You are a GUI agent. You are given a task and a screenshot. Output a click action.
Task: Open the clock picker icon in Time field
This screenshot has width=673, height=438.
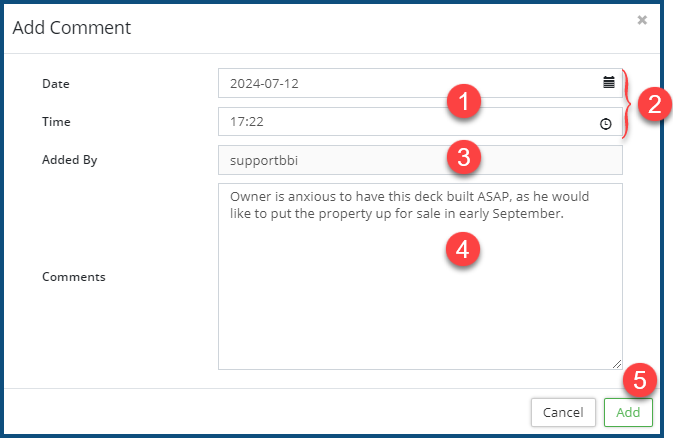tap(605, 123)
